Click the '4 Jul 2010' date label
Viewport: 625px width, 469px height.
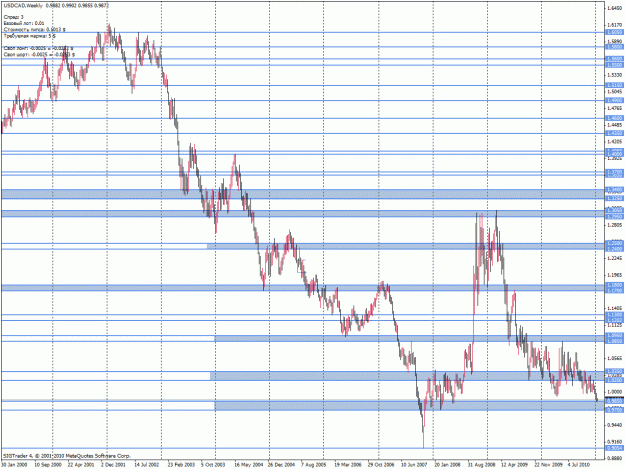[x=579, y=465]
